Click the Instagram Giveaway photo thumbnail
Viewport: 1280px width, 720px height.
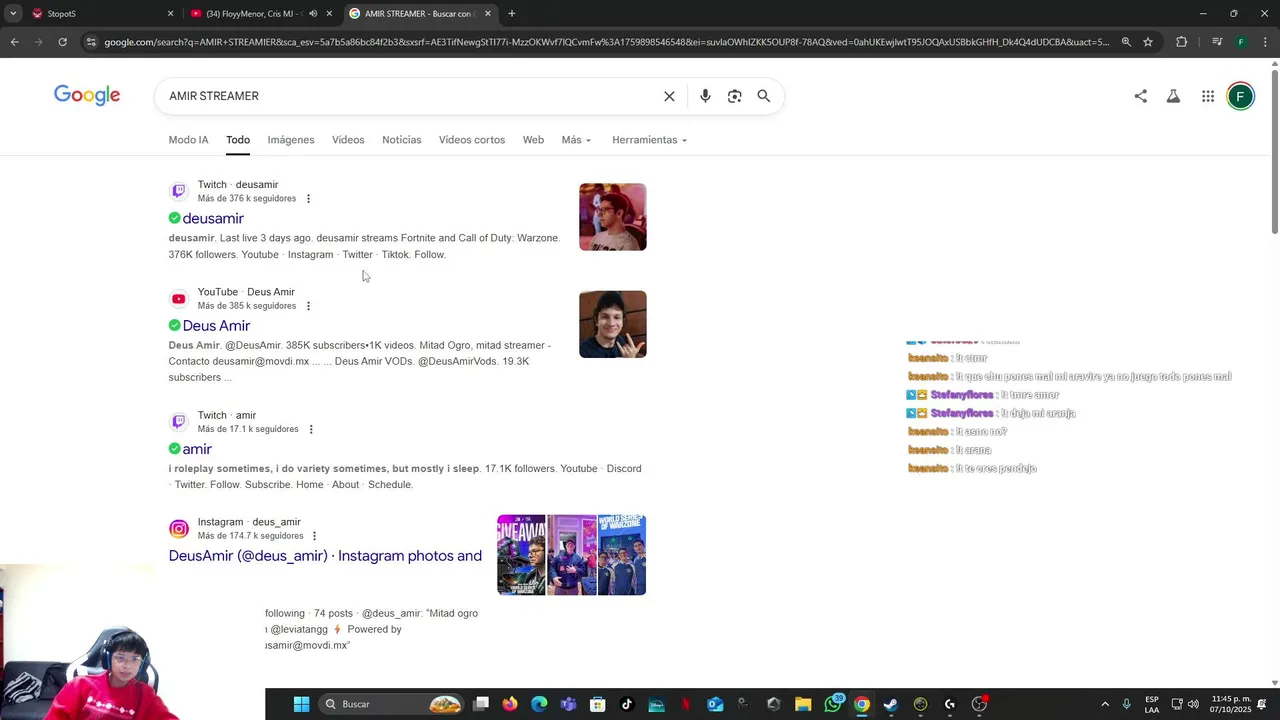[x=521, y=555]
